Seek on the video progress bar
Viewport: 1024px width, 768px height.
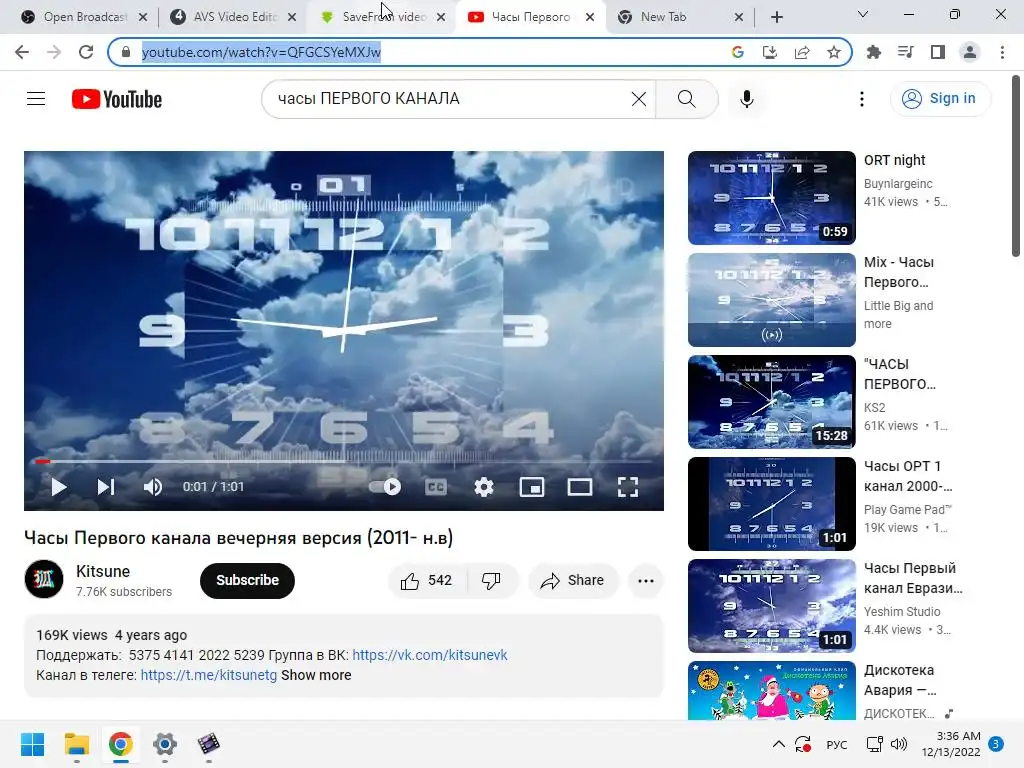pos(344,461)
